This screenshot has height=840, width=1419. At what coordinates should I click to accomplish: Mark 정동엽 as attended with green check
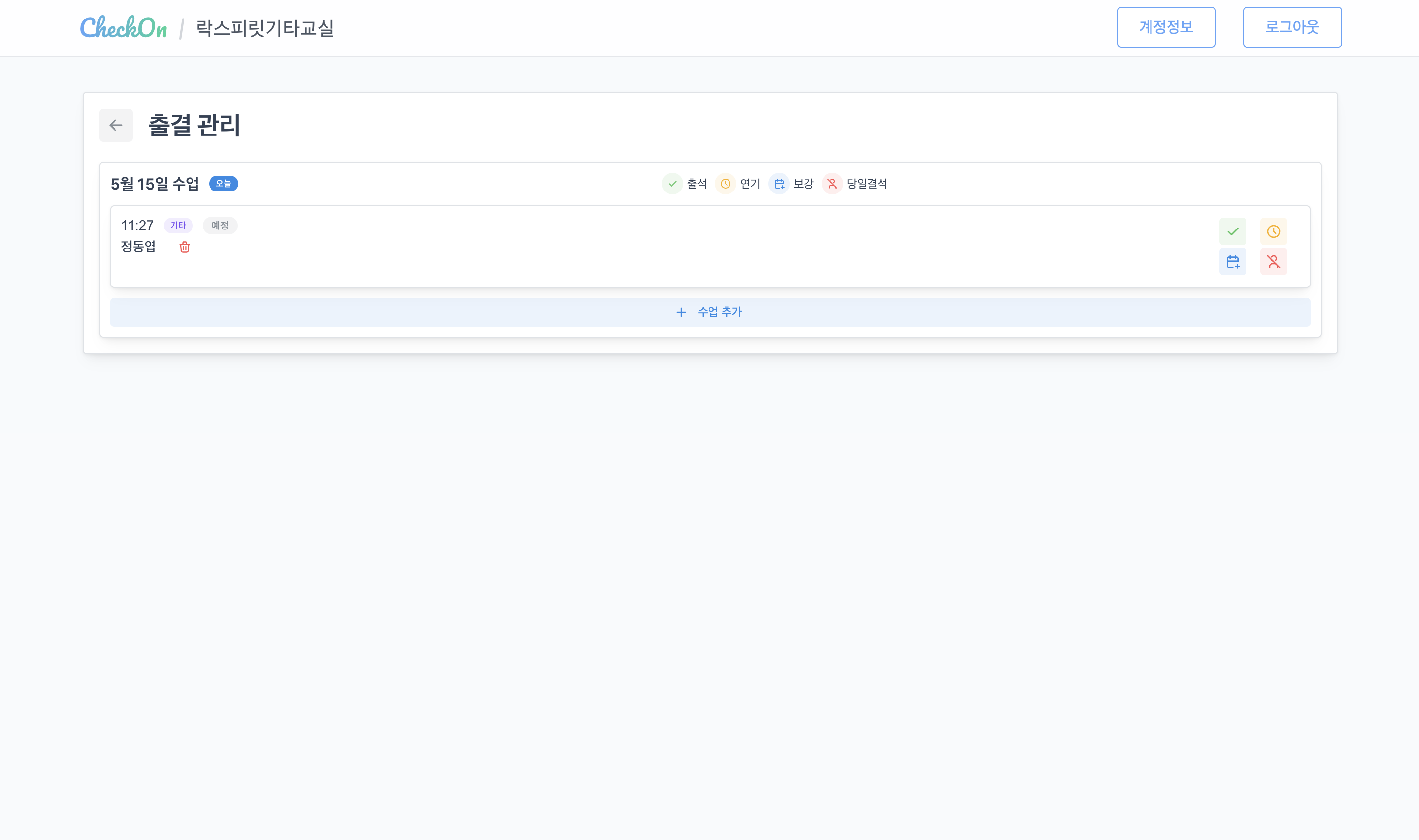(1232, 231)
